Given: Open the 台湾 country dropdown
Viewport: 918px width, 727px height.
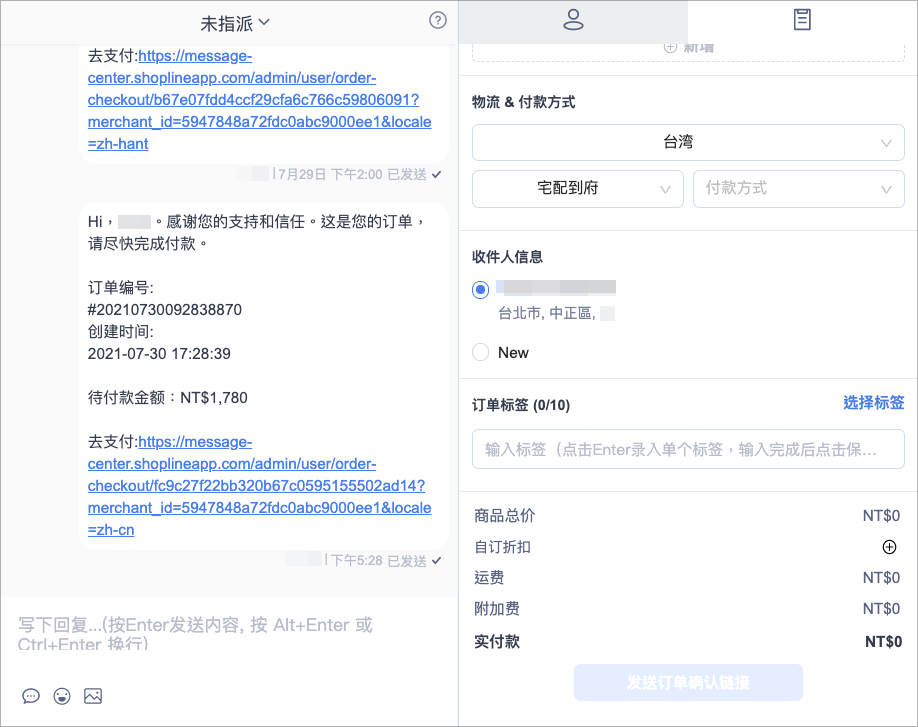Looking at the screenshot, I should (x=688, y=142).
